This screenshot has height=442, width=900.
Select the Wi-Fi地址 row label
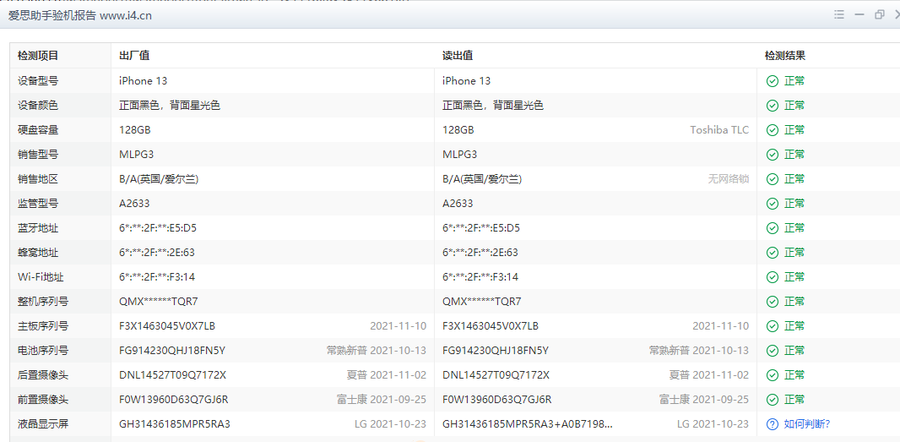(x=40, y=277)
